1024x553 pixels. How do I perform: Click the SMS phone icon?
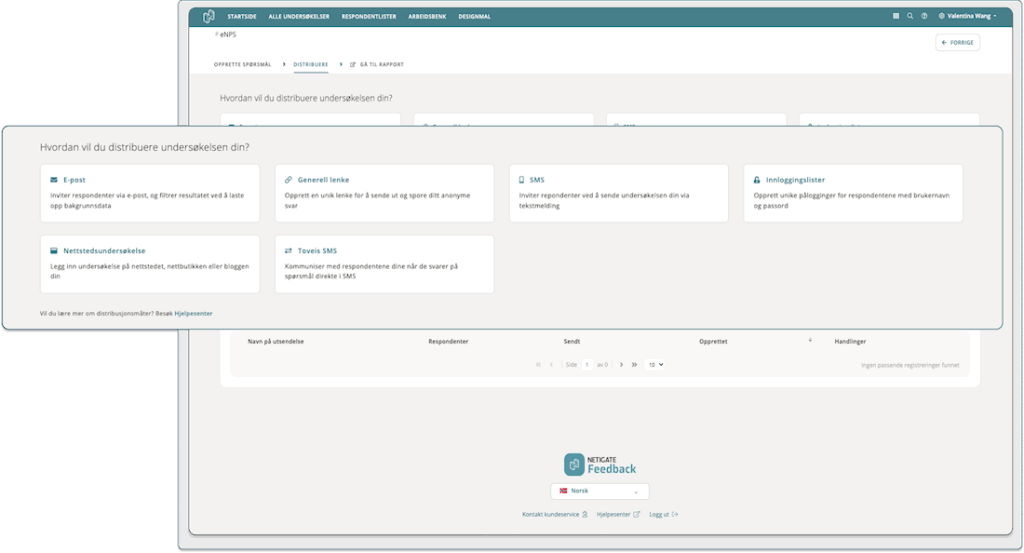(521, 180)
